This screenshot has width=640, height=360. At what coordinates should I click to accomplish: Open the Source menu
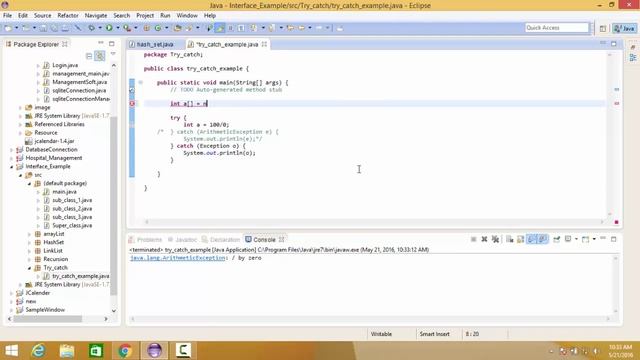42,16
